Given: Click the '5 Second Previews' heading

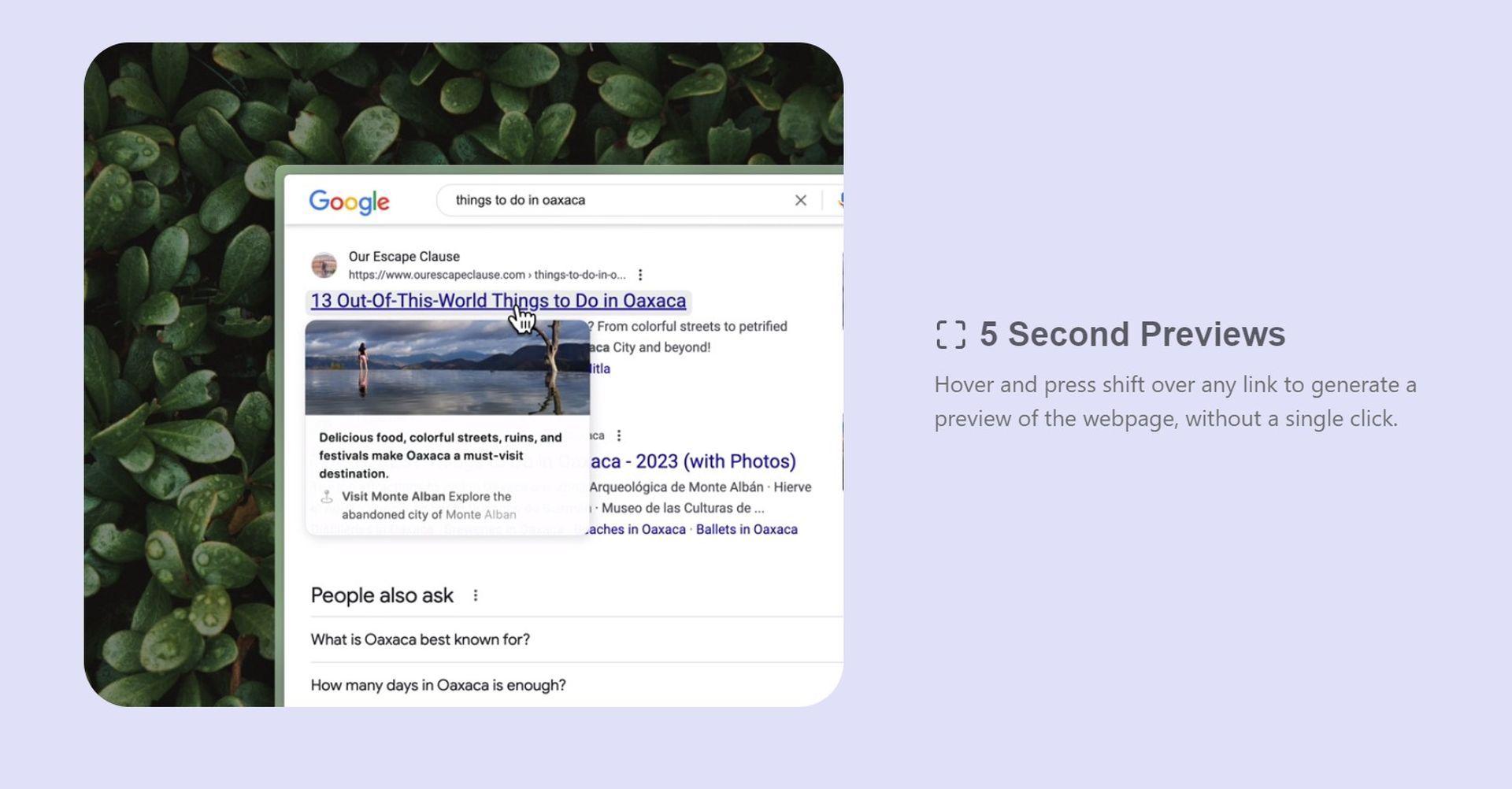Looking at the screenshot, I should point(1132,334).
